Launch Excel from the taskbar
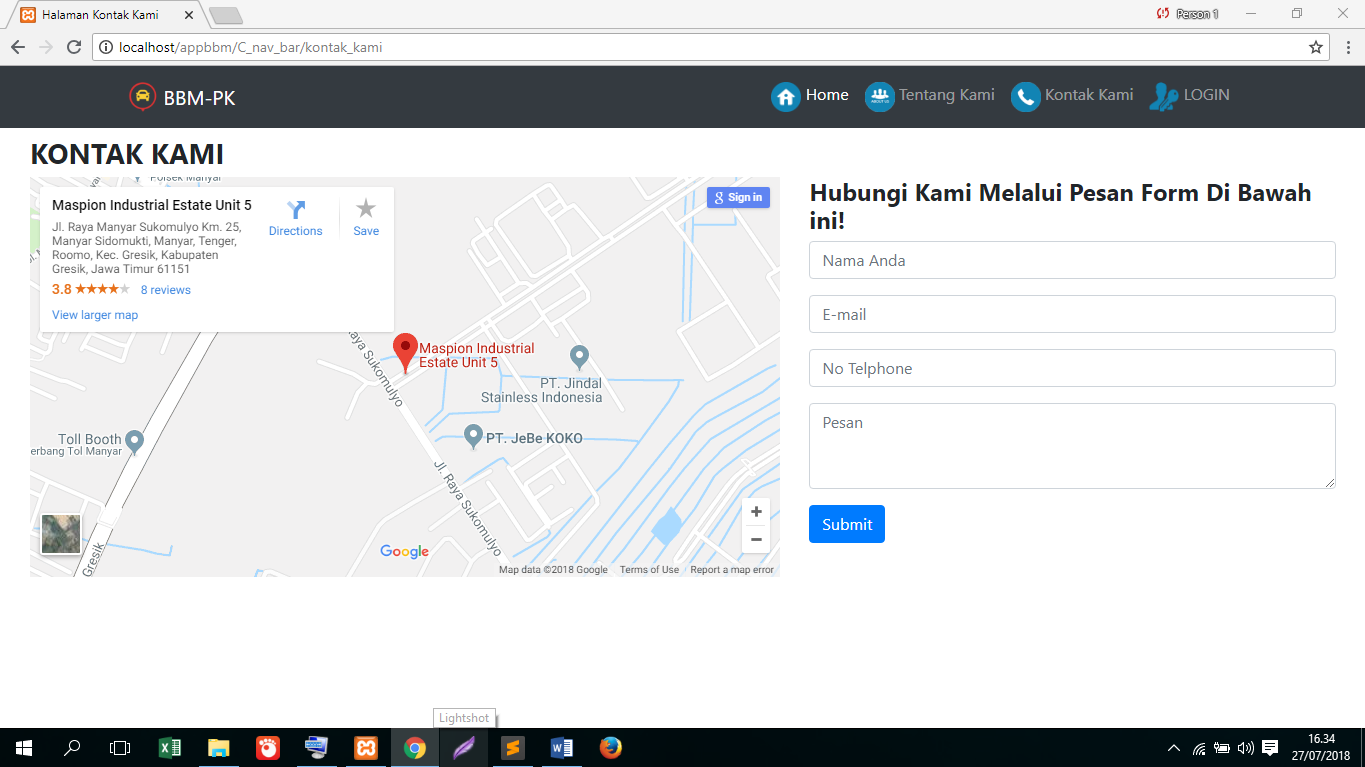 [170, 748]
